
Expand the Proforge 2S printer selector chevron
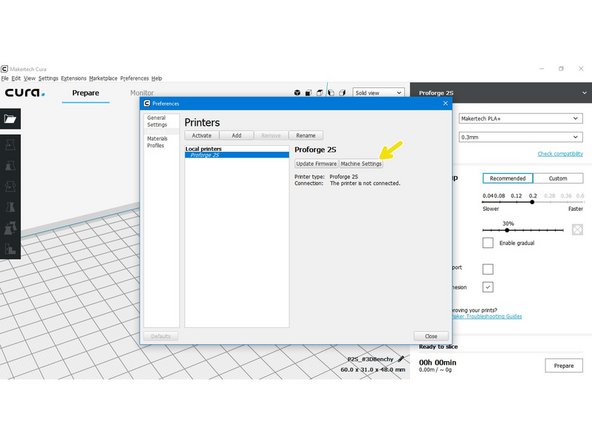click(x=584, y=93)
